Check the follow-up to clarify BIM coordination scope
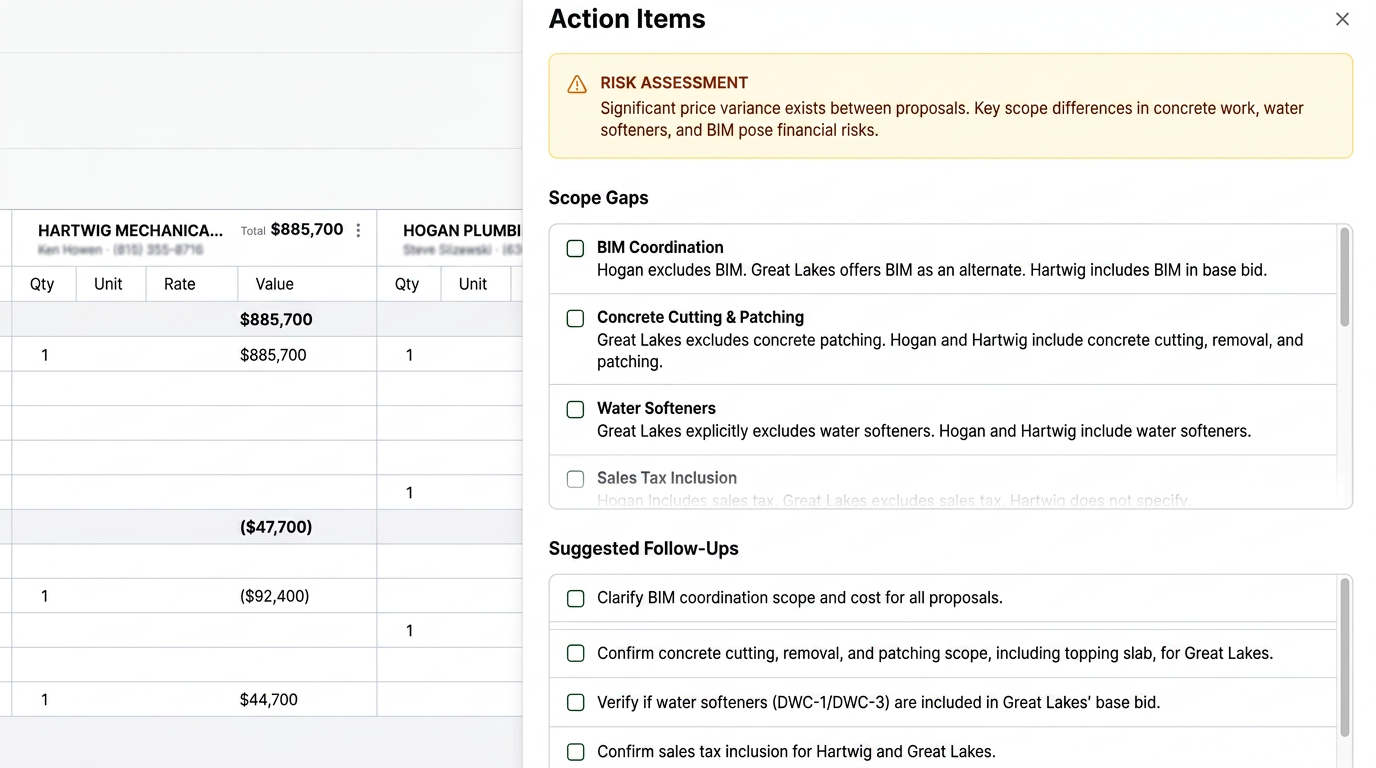This screenshot has width=1376, height=768. point(575,598)
